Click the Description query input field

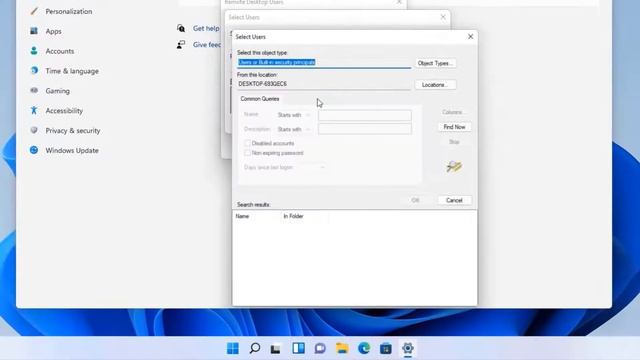[x=365, y=129]
